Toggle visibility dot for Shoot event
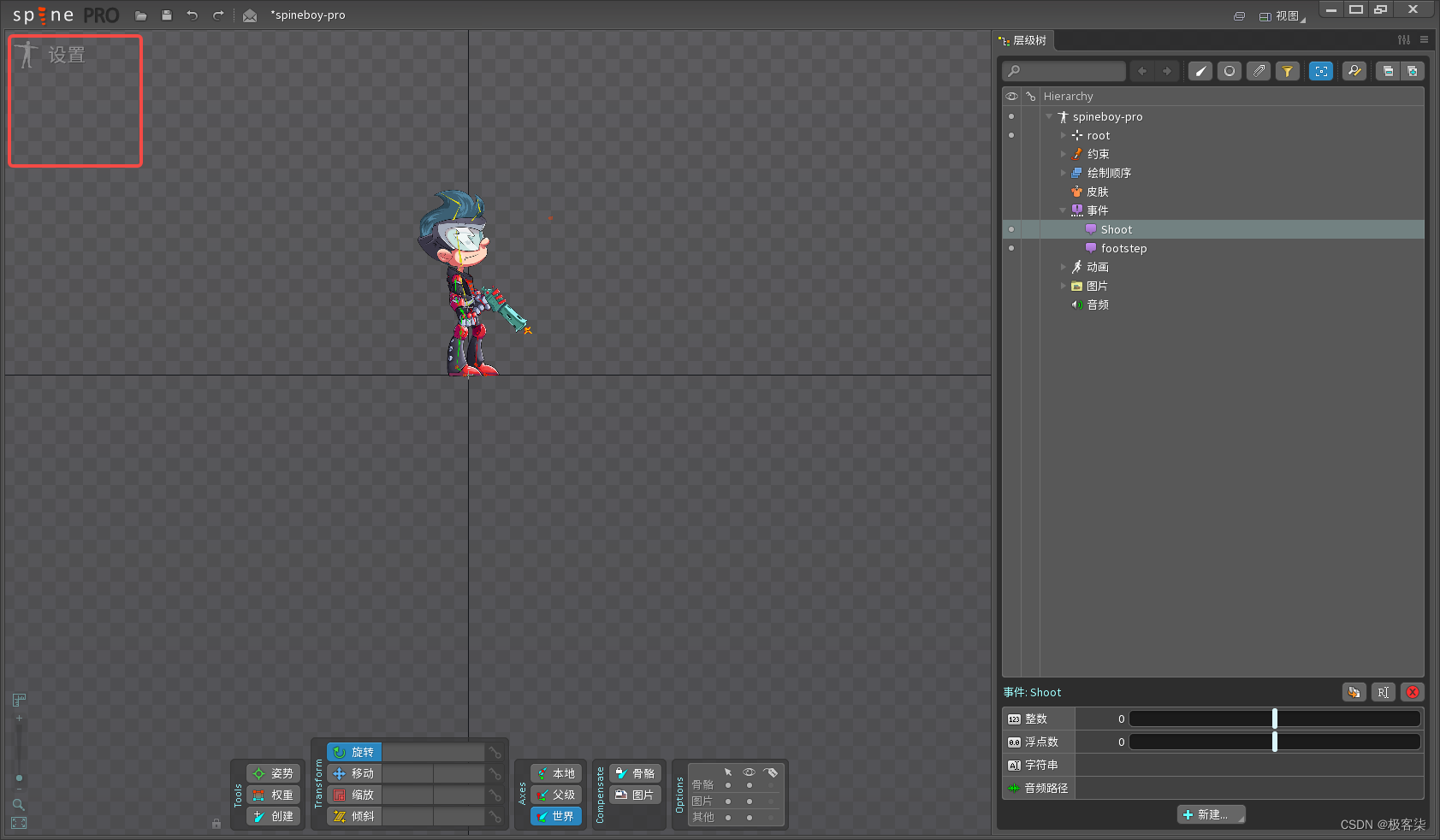Viewport: 1440px width, 840px height. 1011,229
